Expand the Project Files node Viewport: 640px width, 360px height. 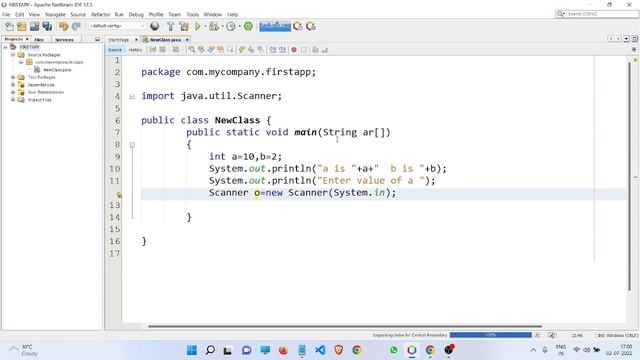[13, 100]
